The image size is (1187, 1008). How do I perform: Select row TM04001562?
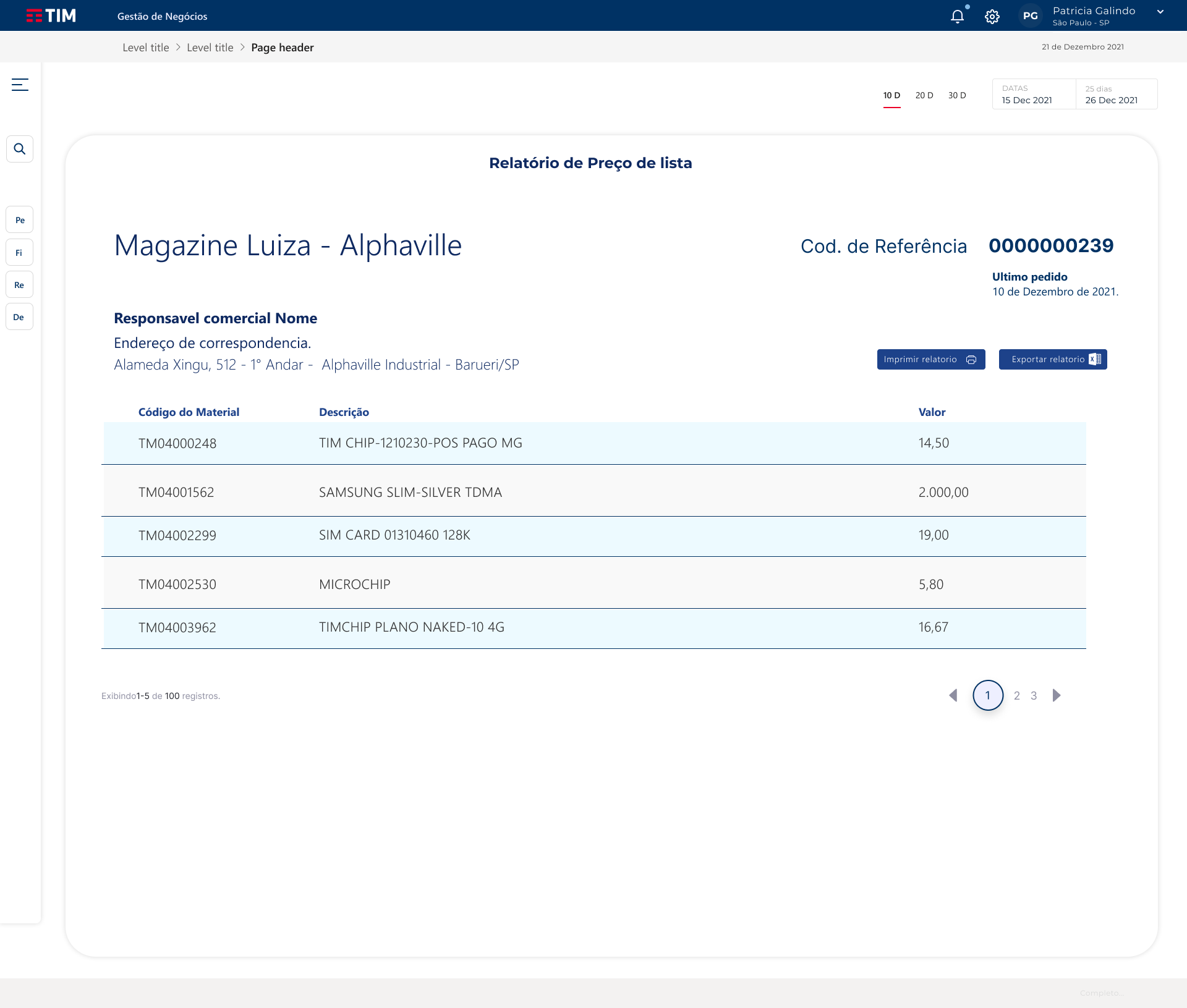[x=594, y=491]
